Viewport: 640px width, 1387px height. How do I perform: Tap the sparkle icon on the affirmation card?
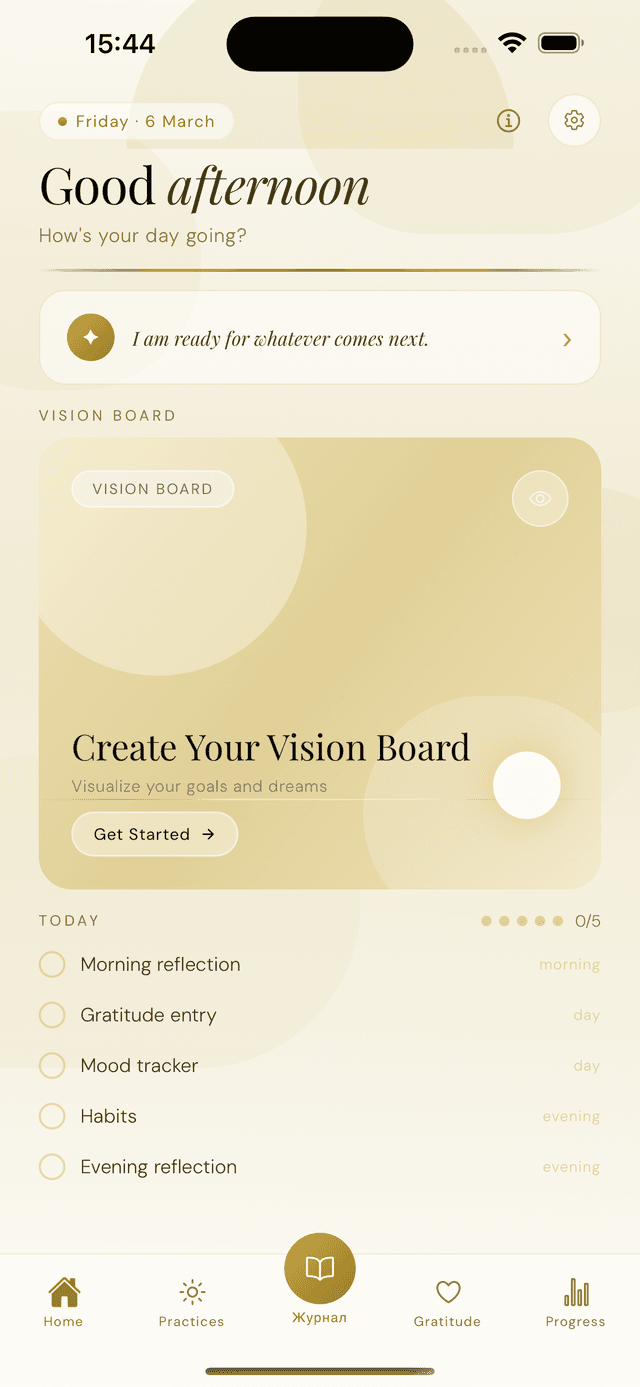(90, 337)
